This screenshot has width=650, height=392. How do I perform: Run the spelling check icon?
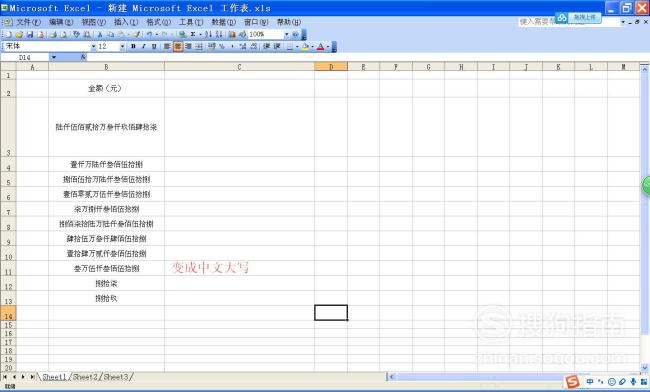click(x=76, y=34)
